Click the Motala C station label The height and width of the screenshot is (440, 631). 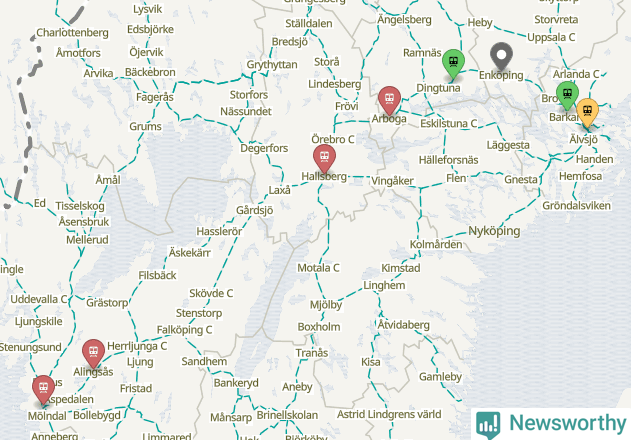(x=318, y=268)
